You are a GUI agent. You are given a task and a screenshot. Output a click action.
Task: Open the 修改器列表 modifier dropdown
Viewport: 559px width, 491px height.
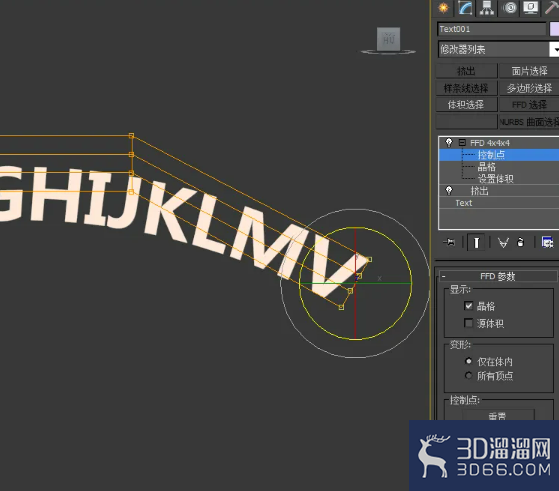tap(498, 50)
